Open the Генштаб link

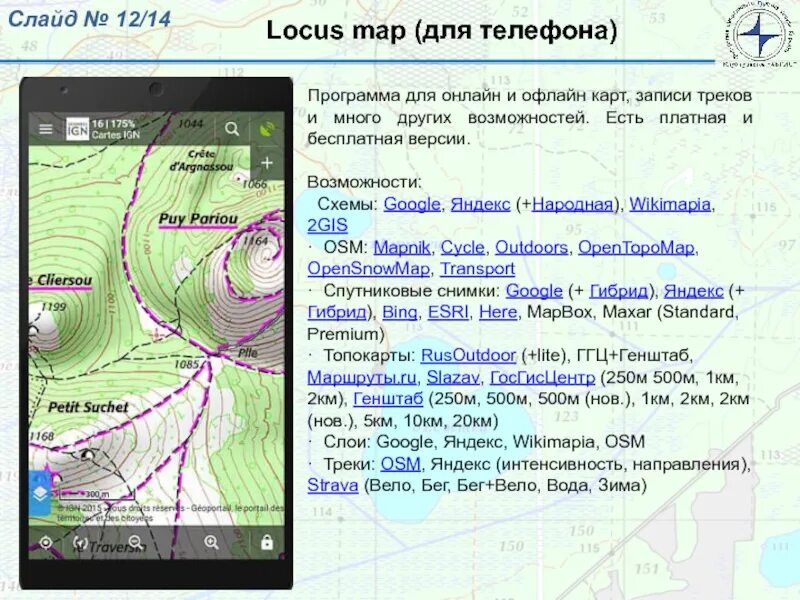point(388,399)
